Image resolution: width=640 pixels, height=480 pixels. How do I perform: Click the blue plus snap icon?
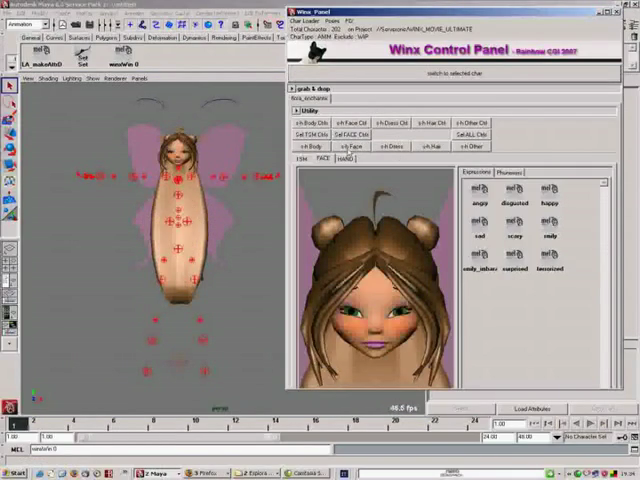click(x=130, y=25)
